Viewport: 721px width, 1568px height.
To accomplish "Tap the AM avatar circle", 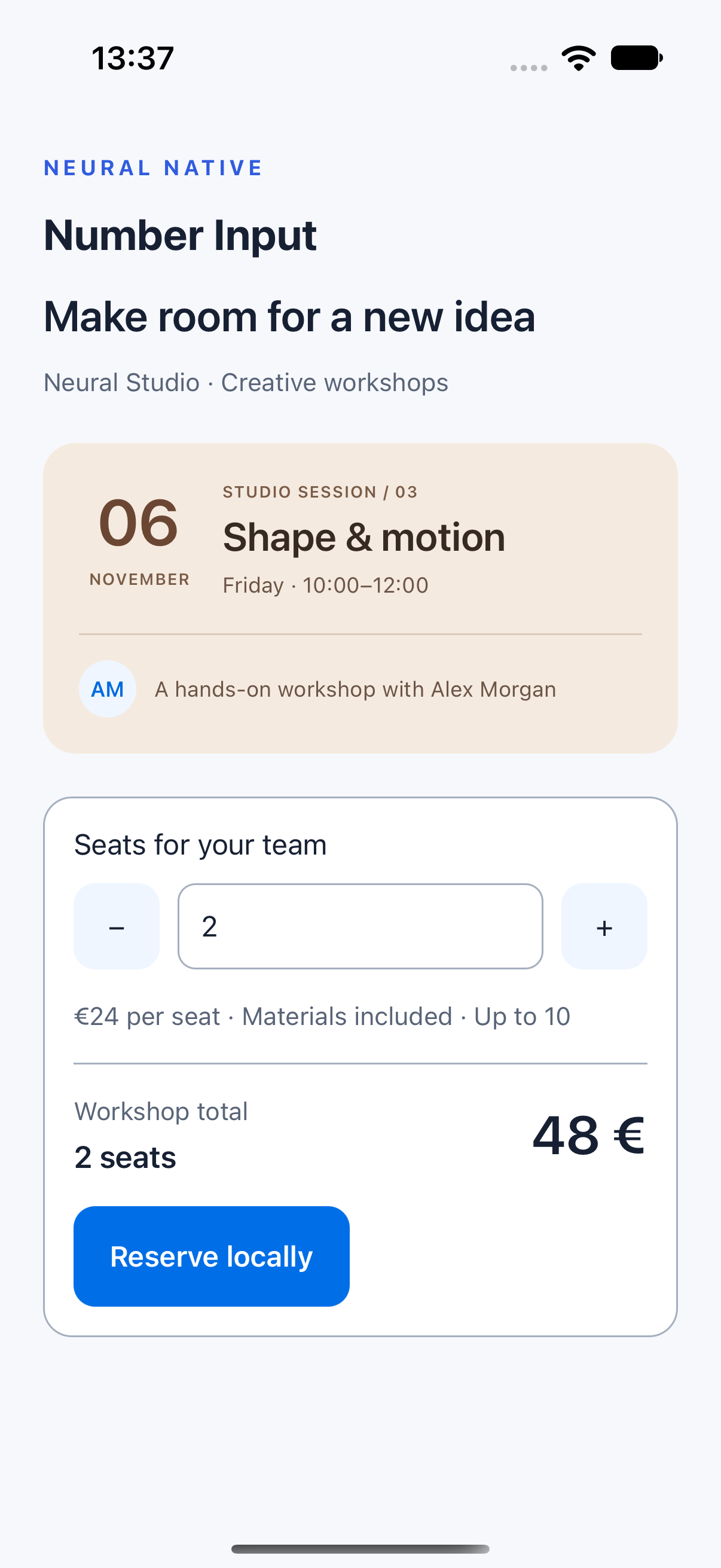I will [107, 689].
